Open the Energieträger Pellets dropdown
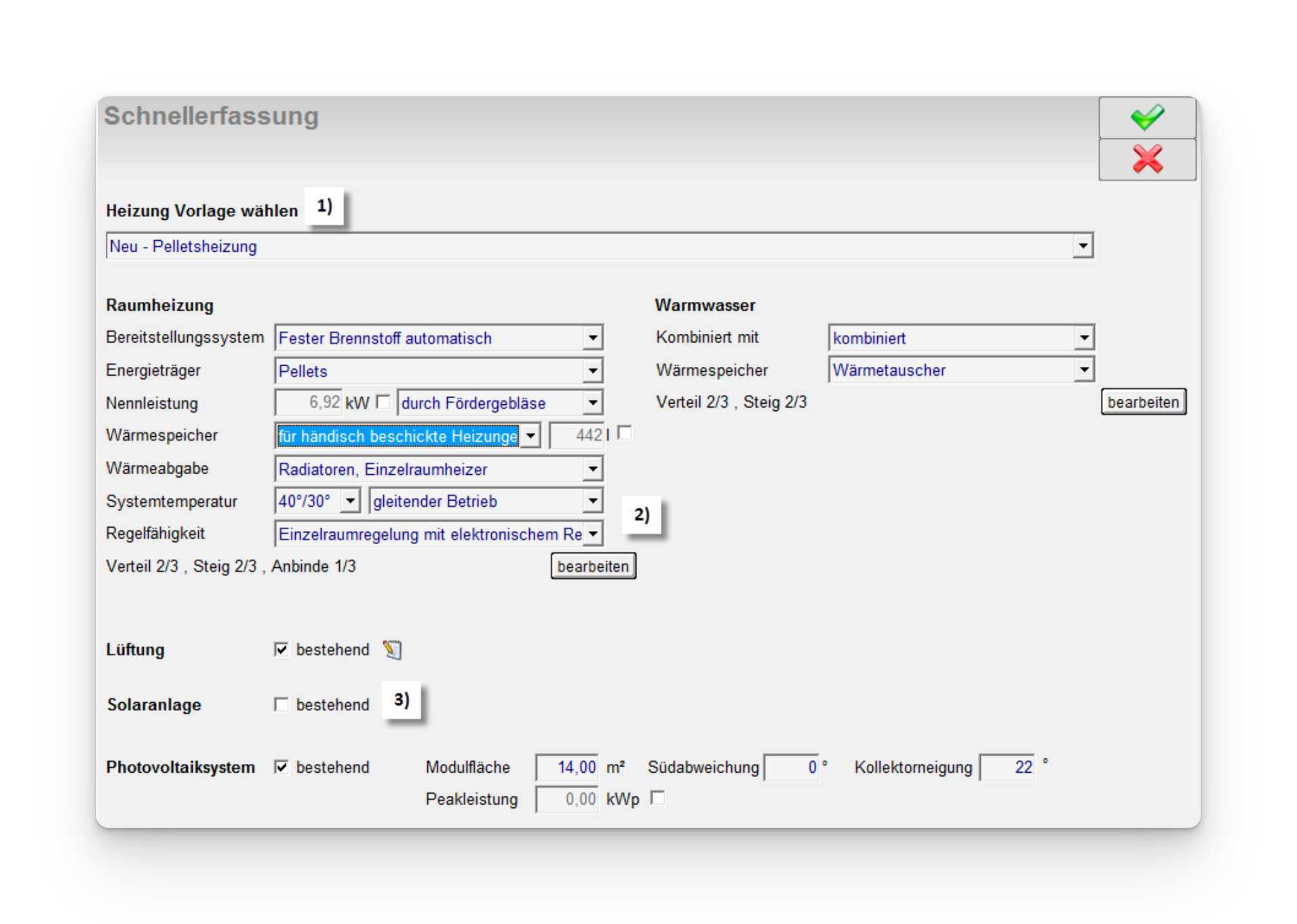1297x924 pixels. (592, 371)
